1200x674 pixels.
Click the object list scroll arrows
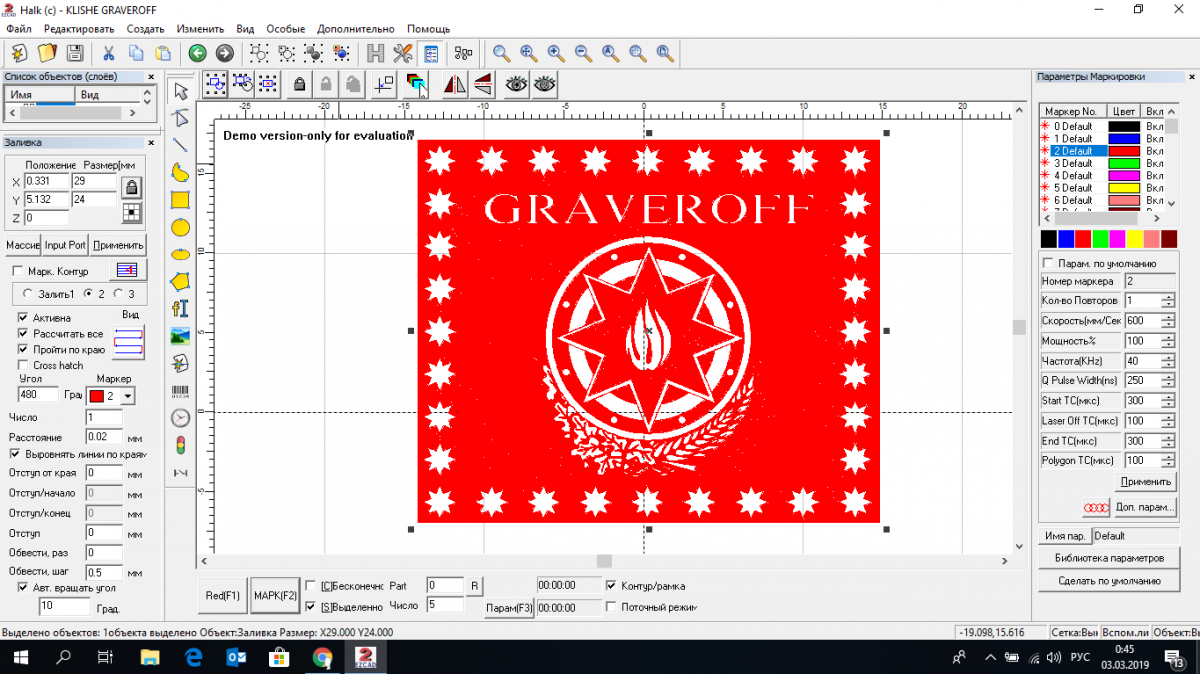click(148, 96)
